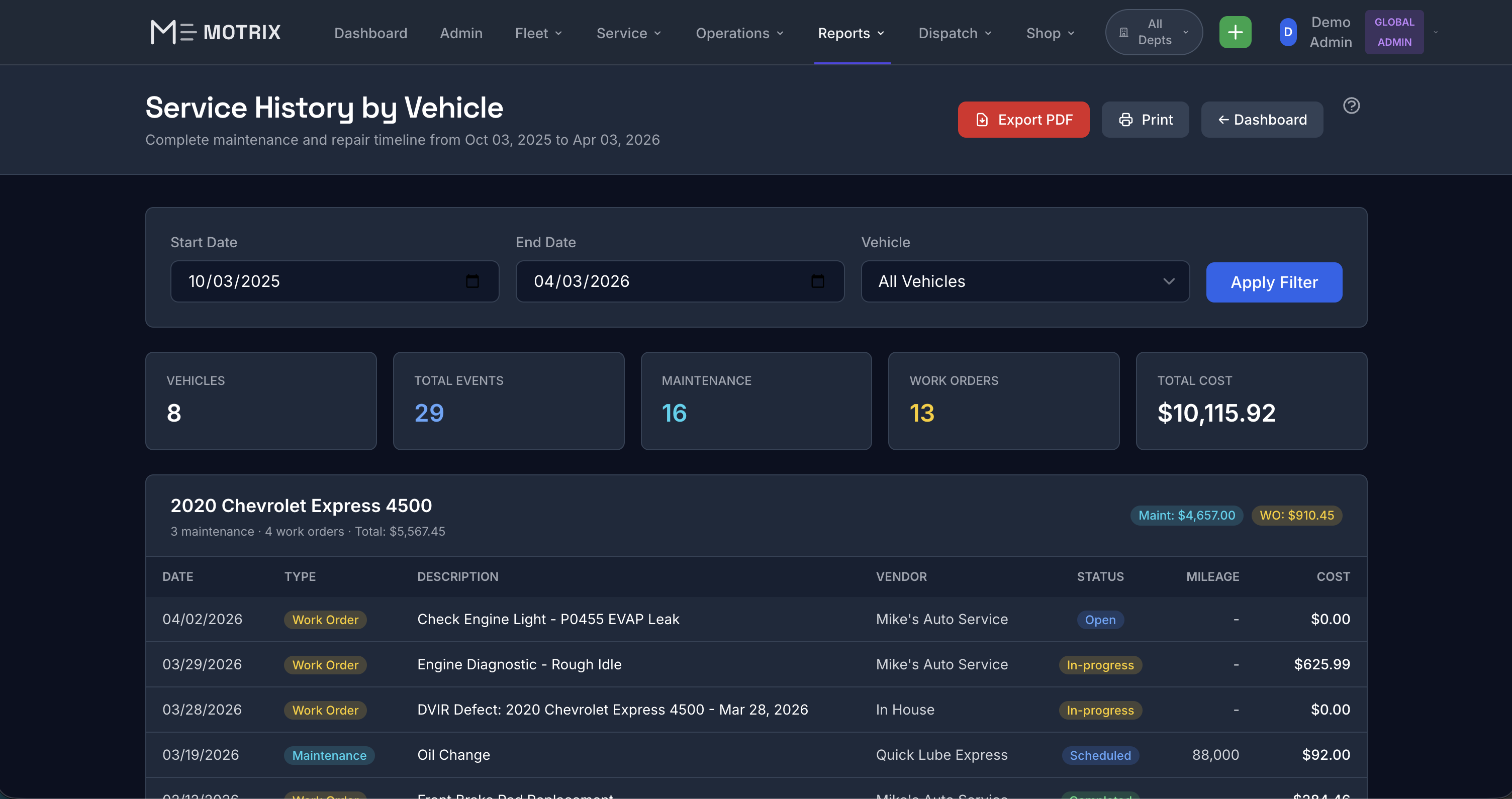1512x799 pixels.
Task: Click the blue D user avatar
Action: (1288, 32)
